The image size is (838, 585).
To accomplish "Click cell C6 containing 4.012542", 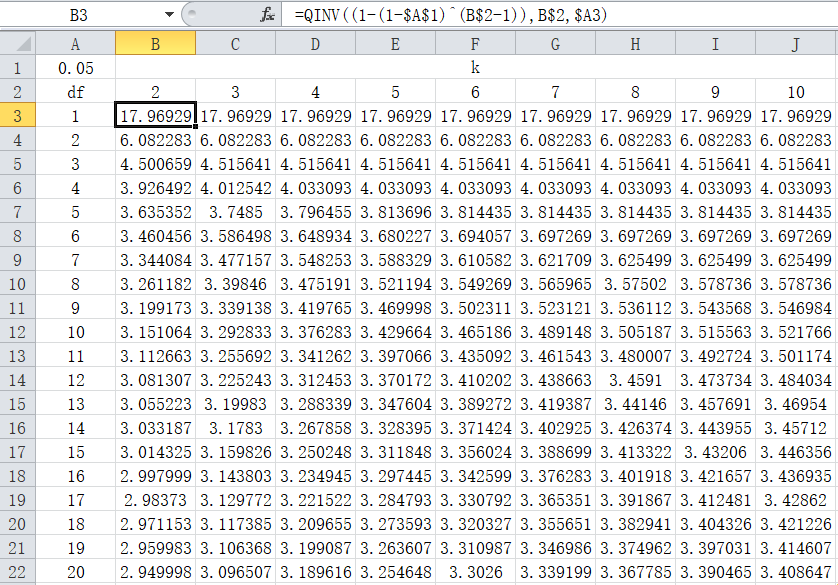I will pos(236,188).
